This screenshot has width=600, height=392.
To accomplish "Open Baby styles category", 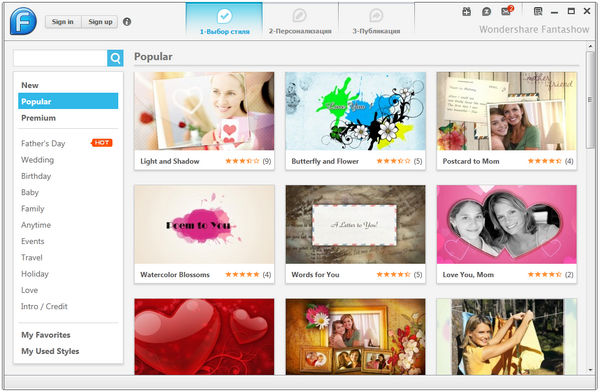I will (30, 192).
